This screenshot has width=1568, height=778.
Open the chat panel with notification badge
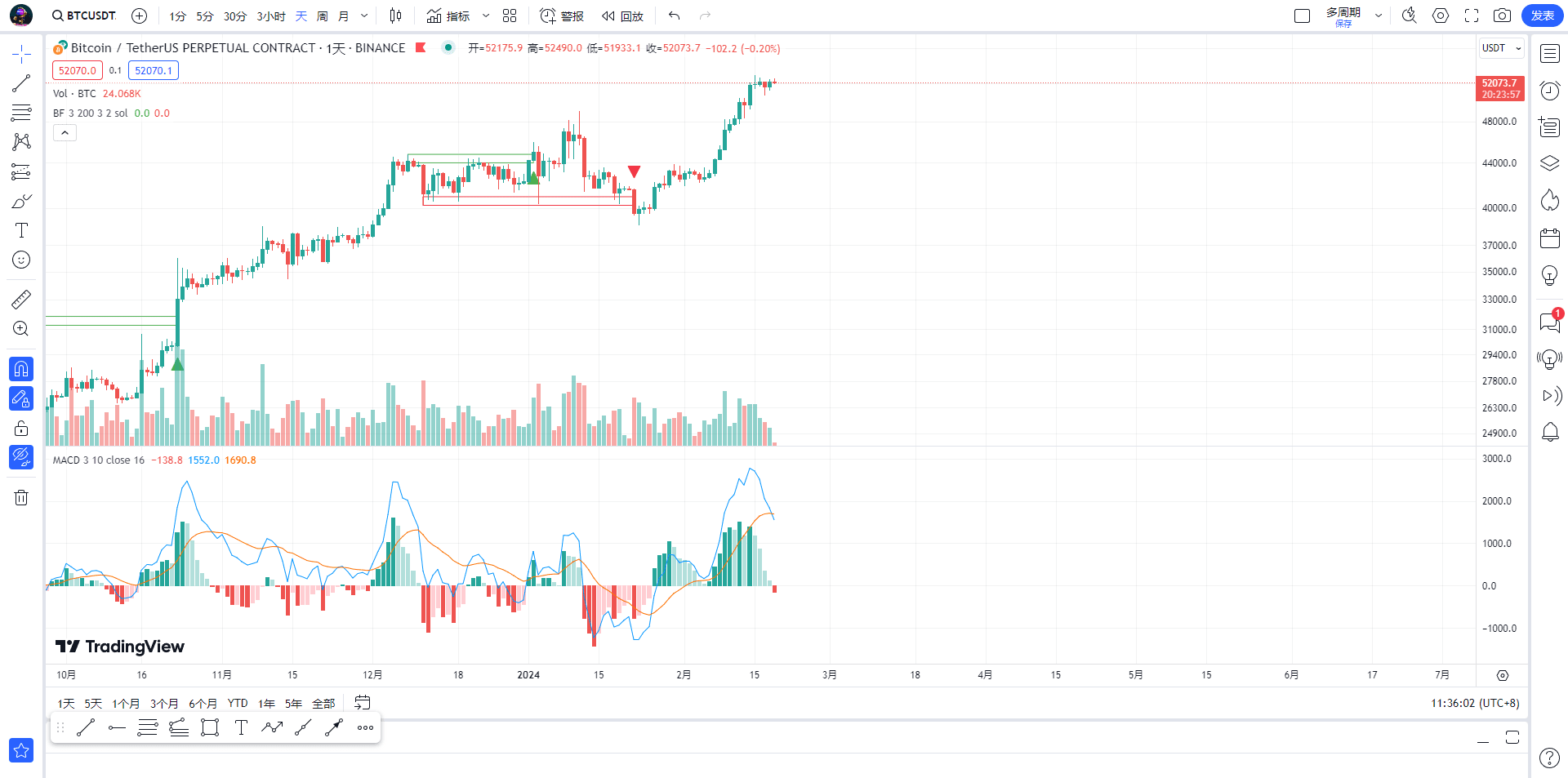[x=1550, y=322]
